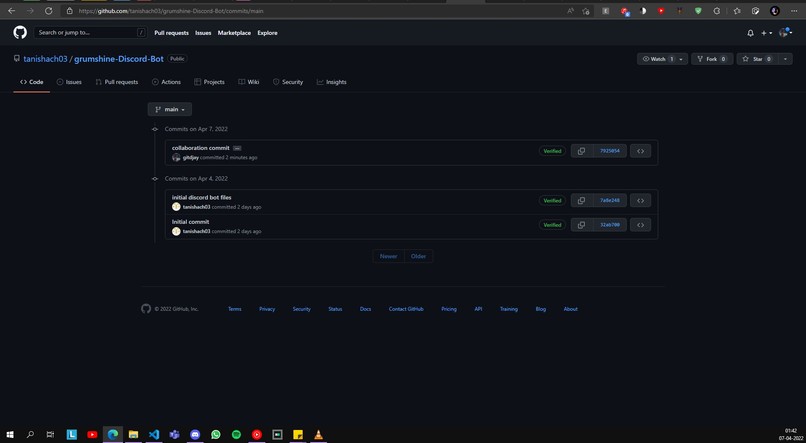The width and height of the screenshot is (806, 443).
Task: Click the GitHub Octocat logo in header
Action: [20, 32]
